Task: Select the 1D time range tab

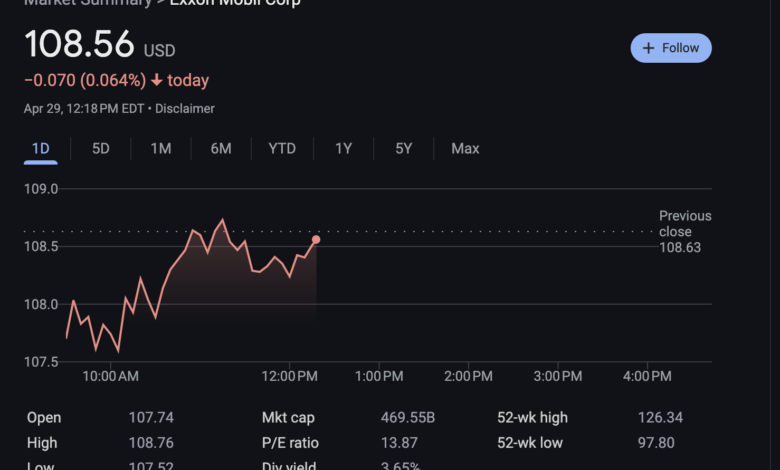Action: [41, 149]
